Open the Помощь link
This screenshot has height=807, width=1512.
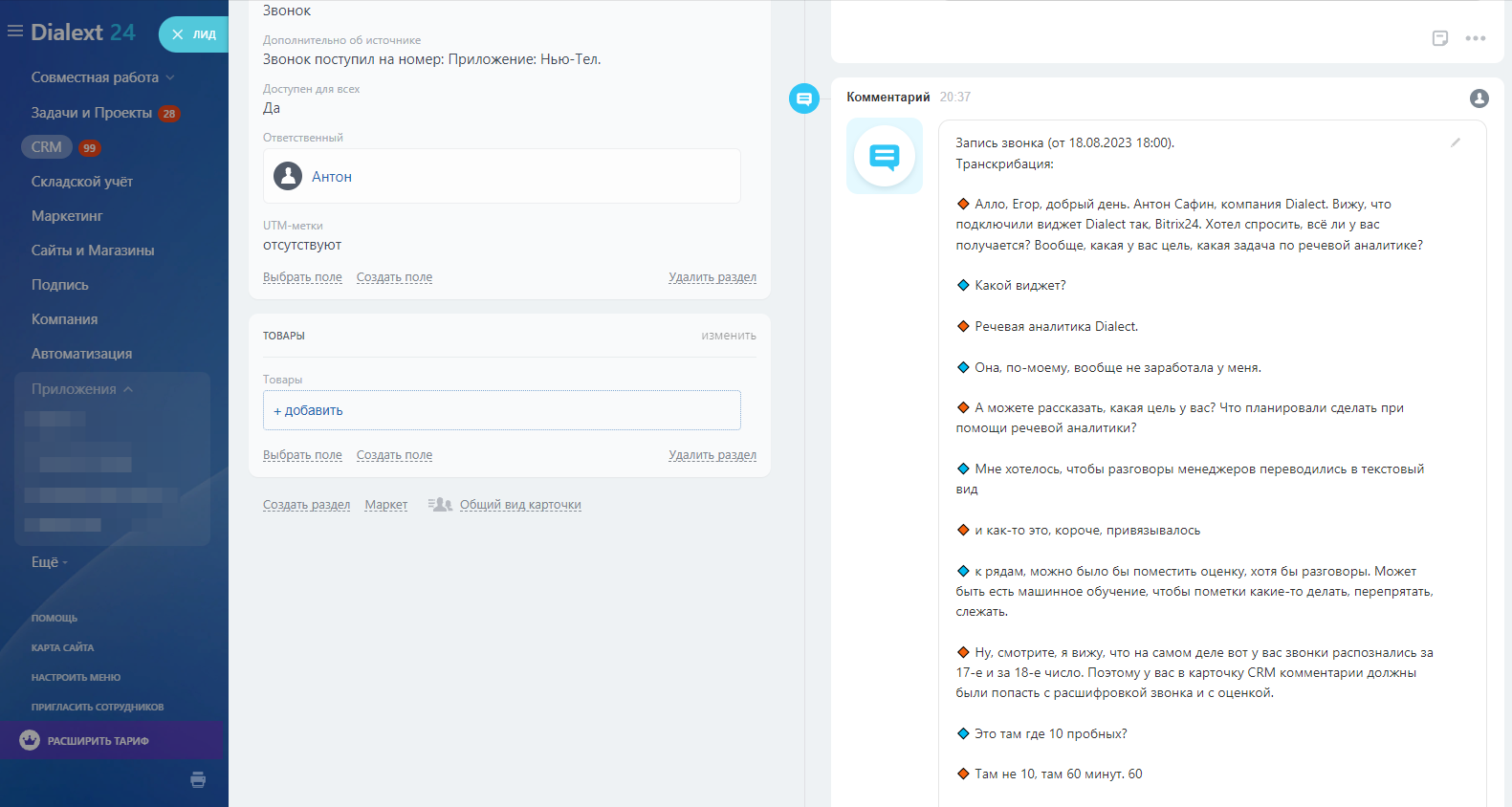click(55, 619)
